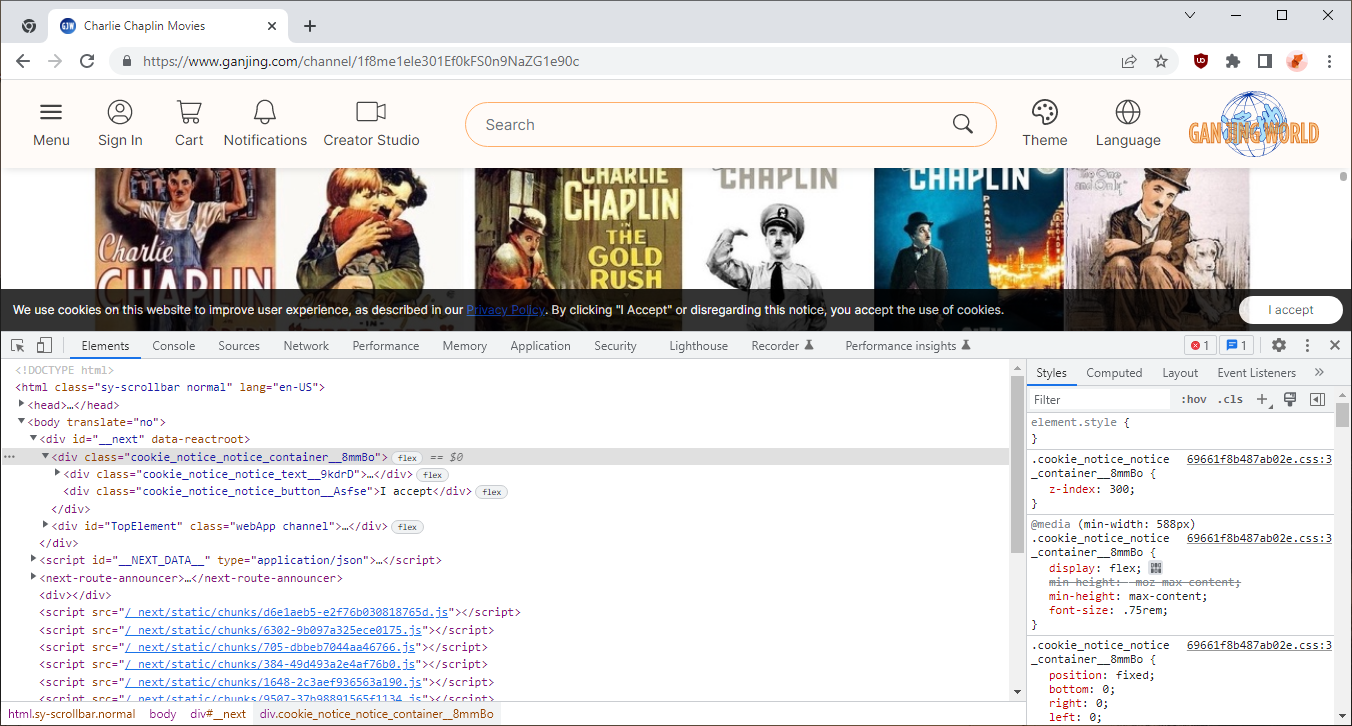Click :hov to force element state
Screen dimensions: 1352x726
click(1194, 398)
